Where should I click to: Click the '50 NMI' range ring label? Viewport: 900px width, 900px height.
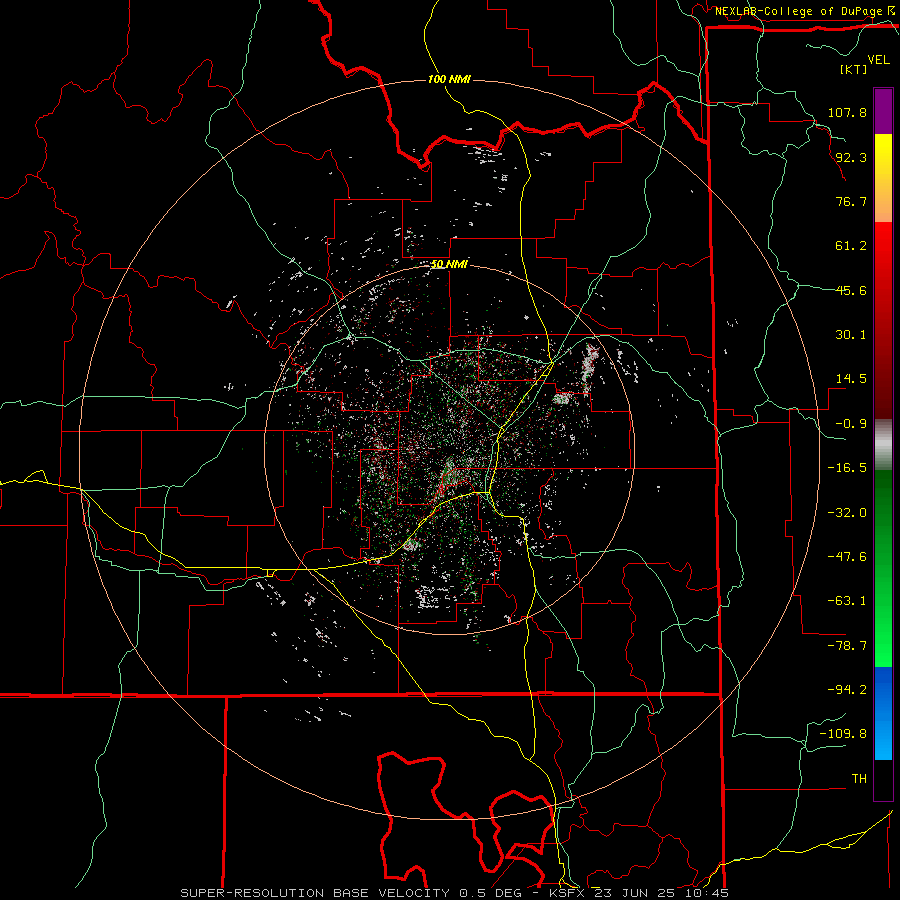point(449,264)
